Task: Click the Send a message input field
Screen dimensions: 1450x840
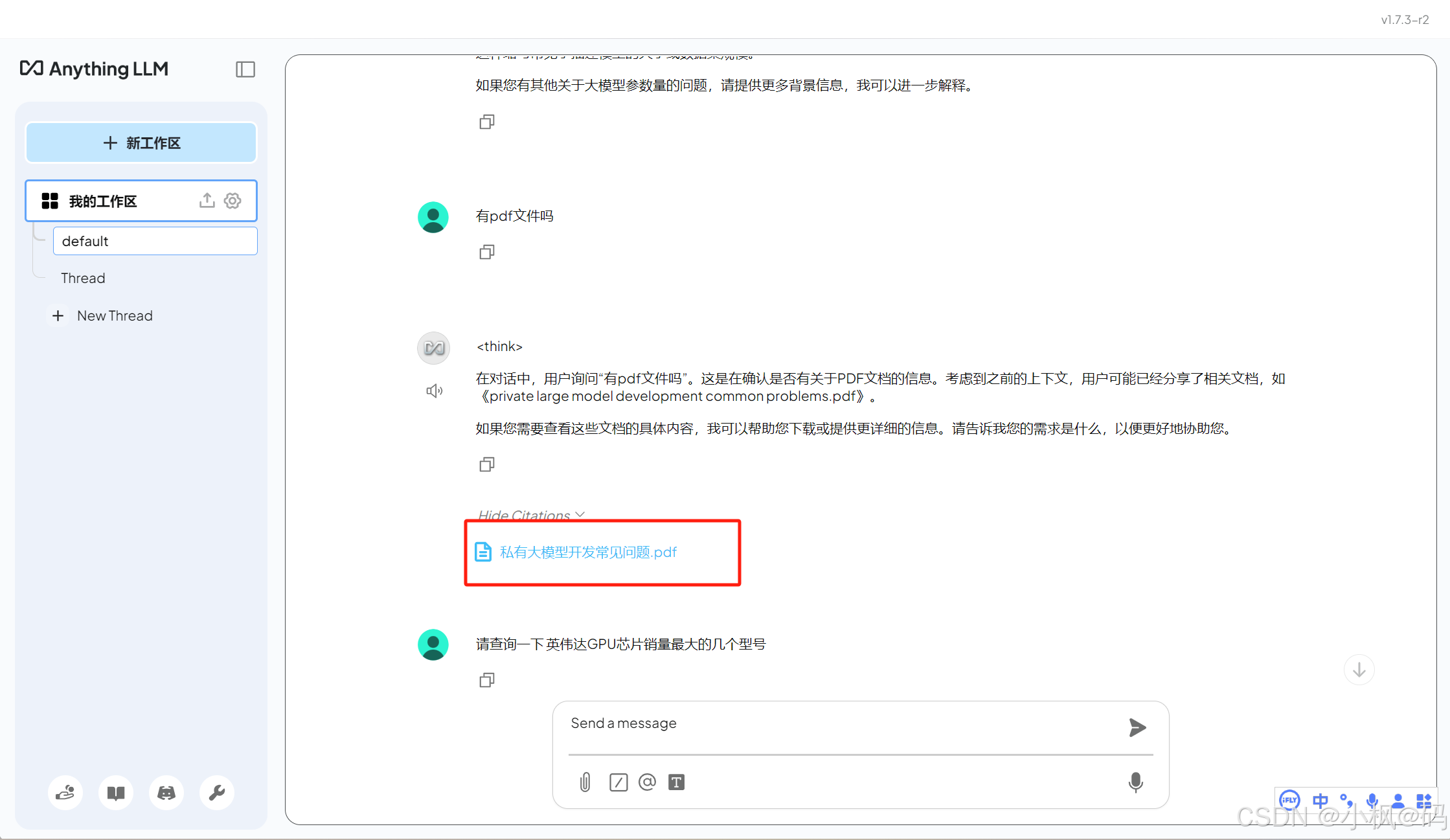Action: click(842, 724)
